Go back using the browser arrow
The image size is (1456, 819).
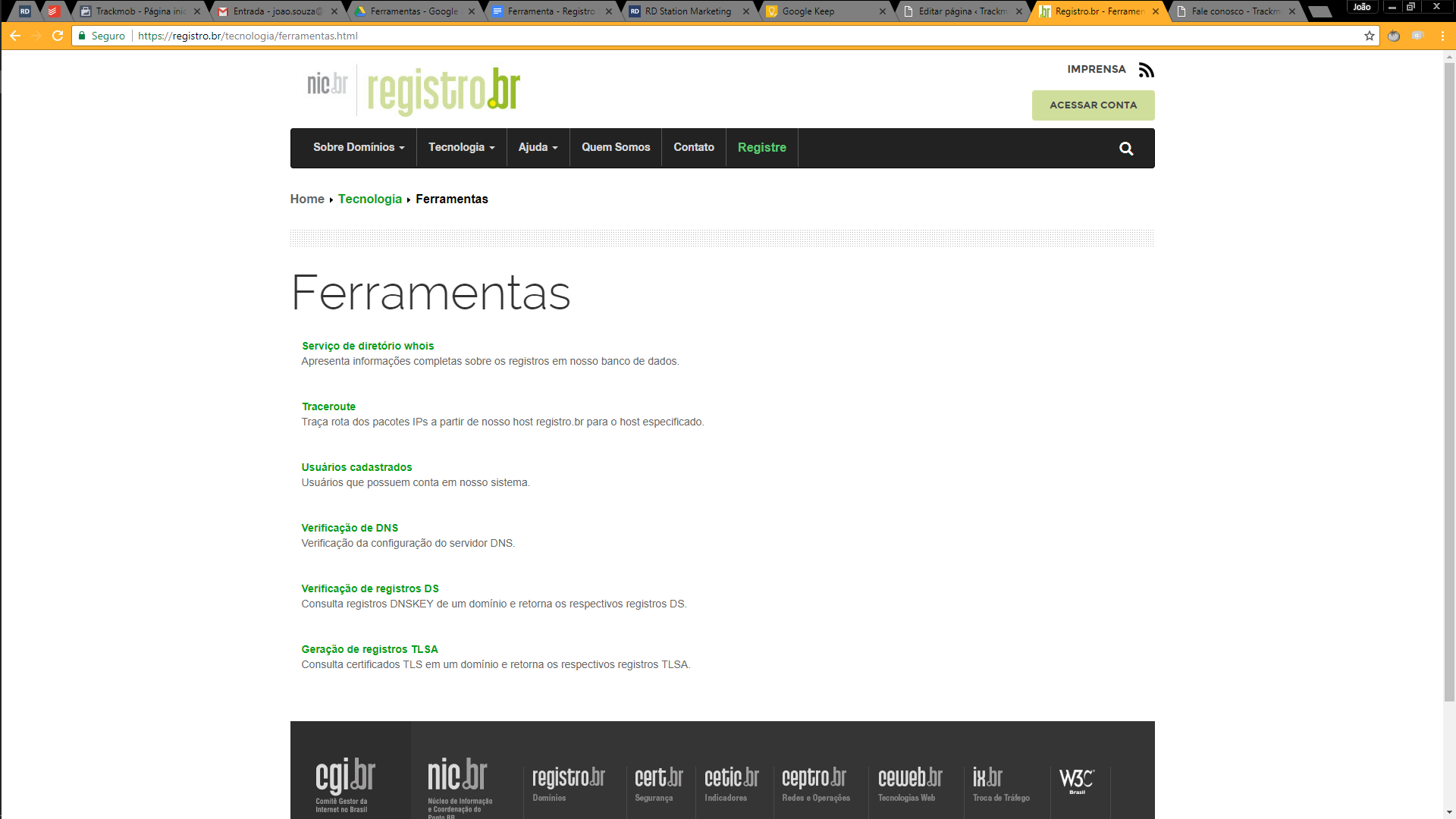pos(15,36)
